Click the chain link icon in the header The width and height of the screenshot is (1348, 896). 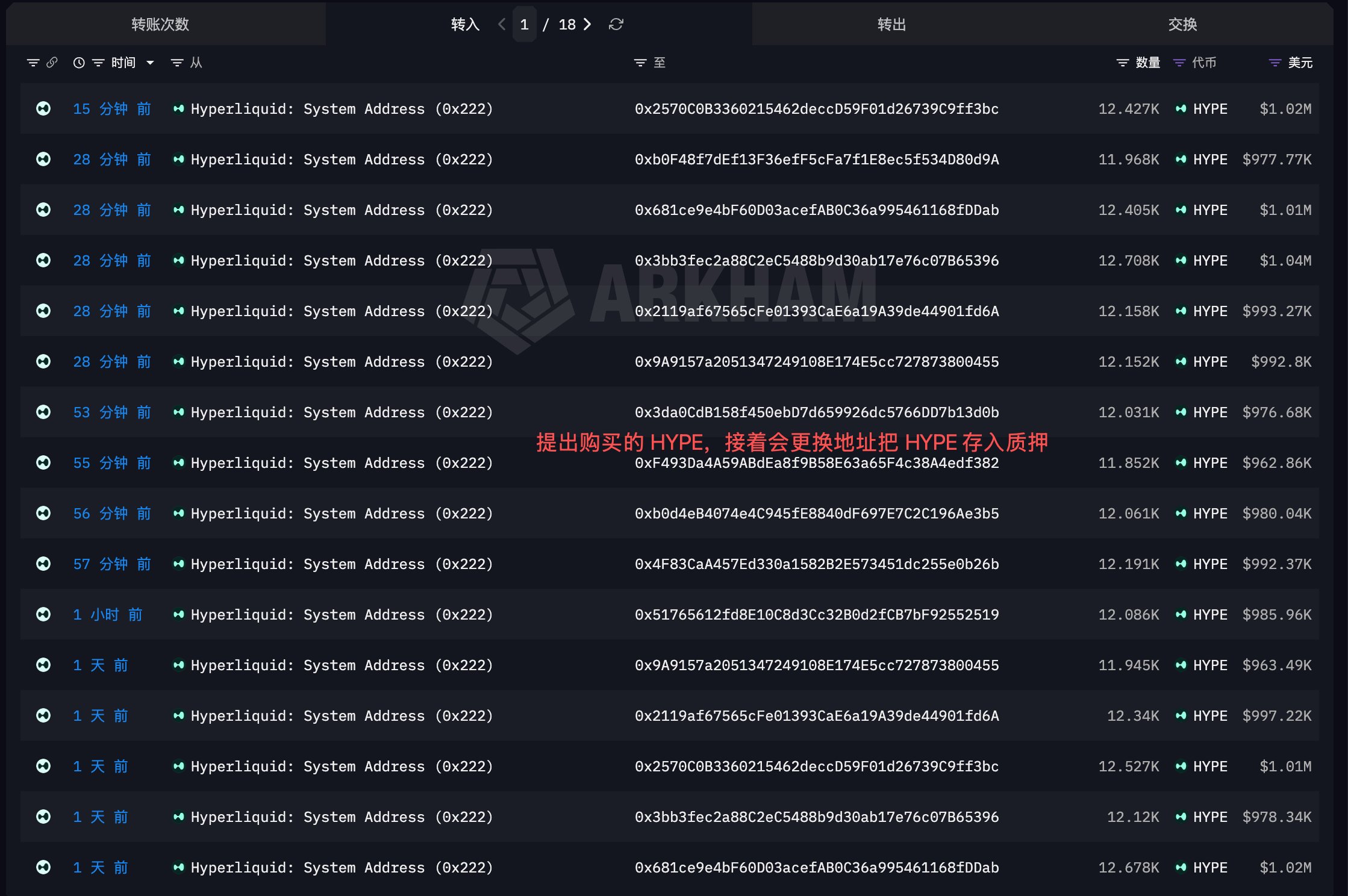click(52, 62)
